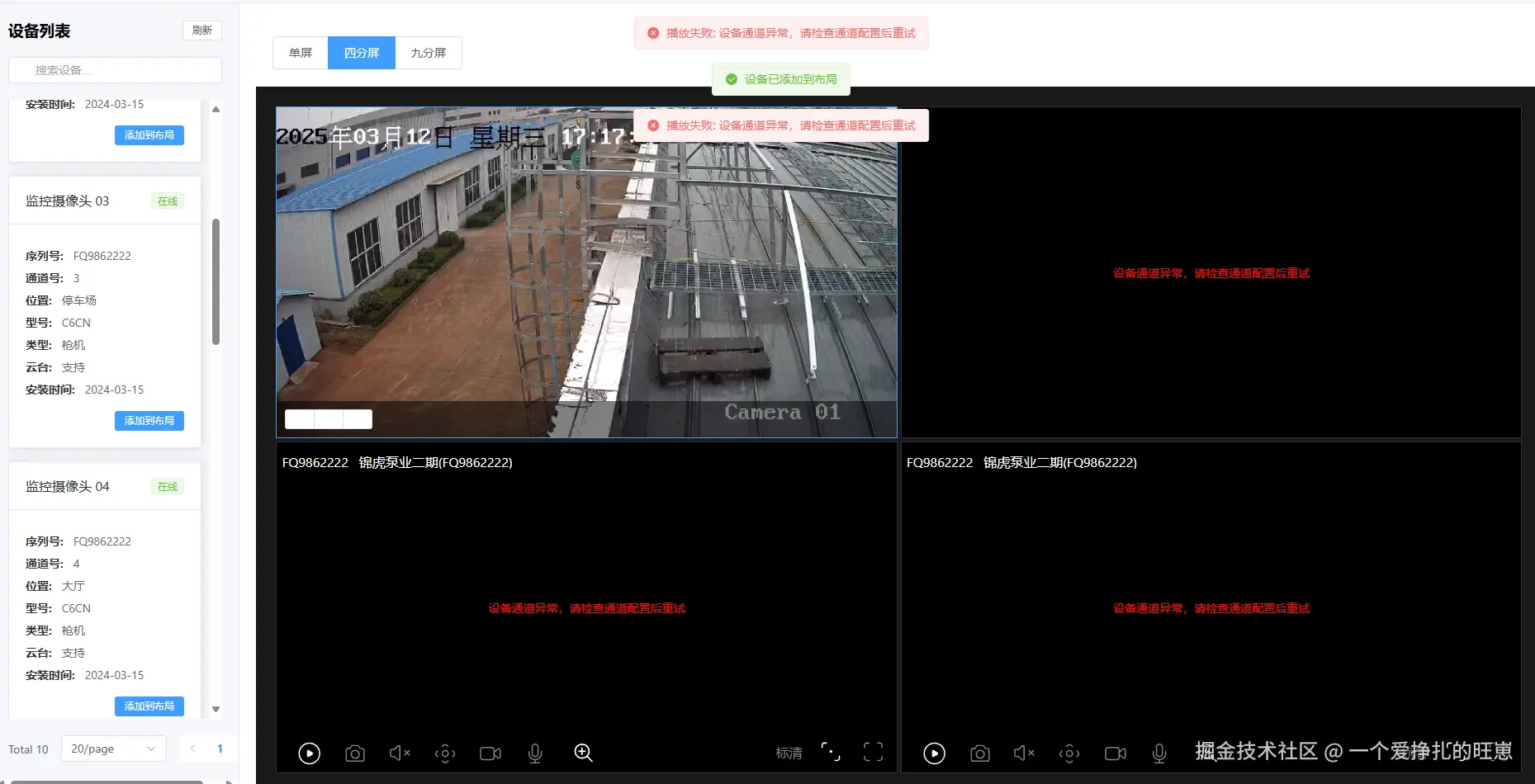This screenshot has width=1535, height=784.
Task: Click bottom-right pane title 锦虎泵业二期(FQ9862222)
Action: click(x=1060, y=463)
